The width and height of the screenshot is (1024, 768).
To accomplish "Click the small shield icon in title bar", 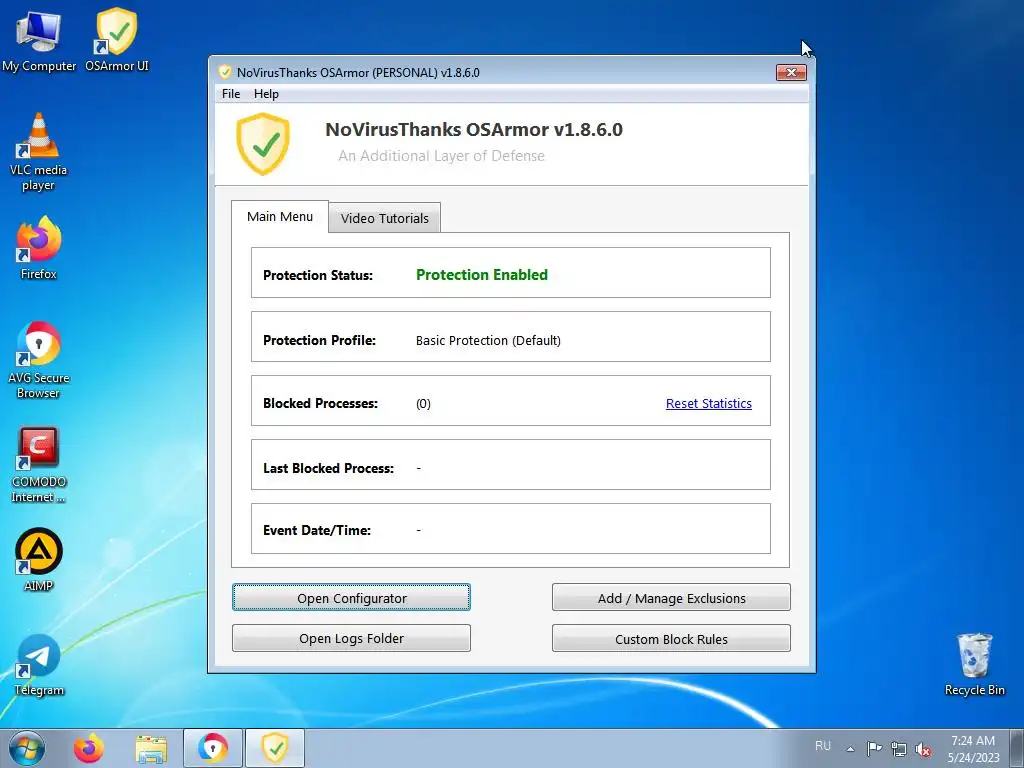I will (225, 72).
